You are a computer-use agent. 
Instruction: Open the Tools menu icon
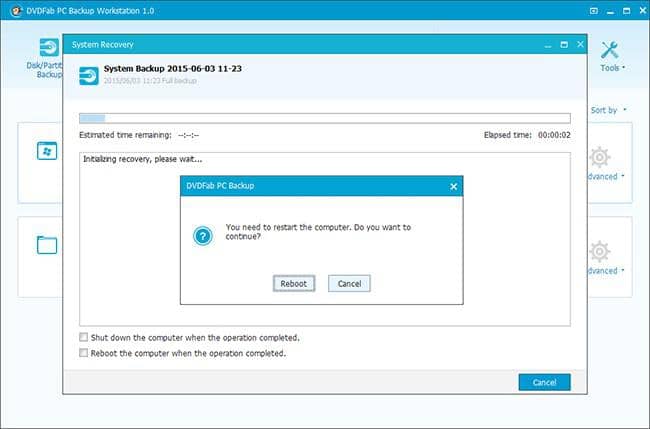click(609, 50)
